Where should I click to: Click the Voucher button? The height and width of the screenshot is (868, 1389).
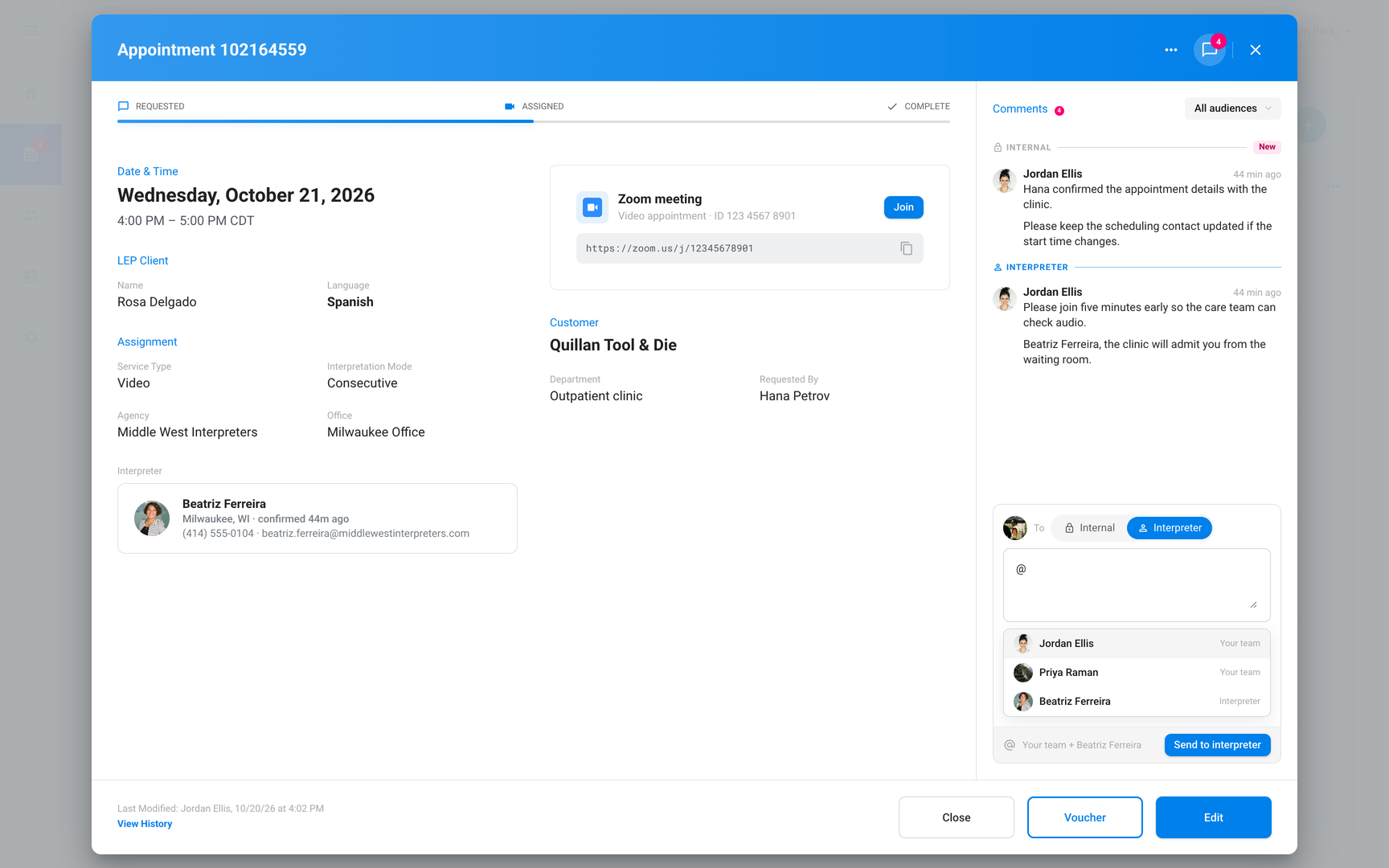pyautogui.click(x=1084, y=817)
